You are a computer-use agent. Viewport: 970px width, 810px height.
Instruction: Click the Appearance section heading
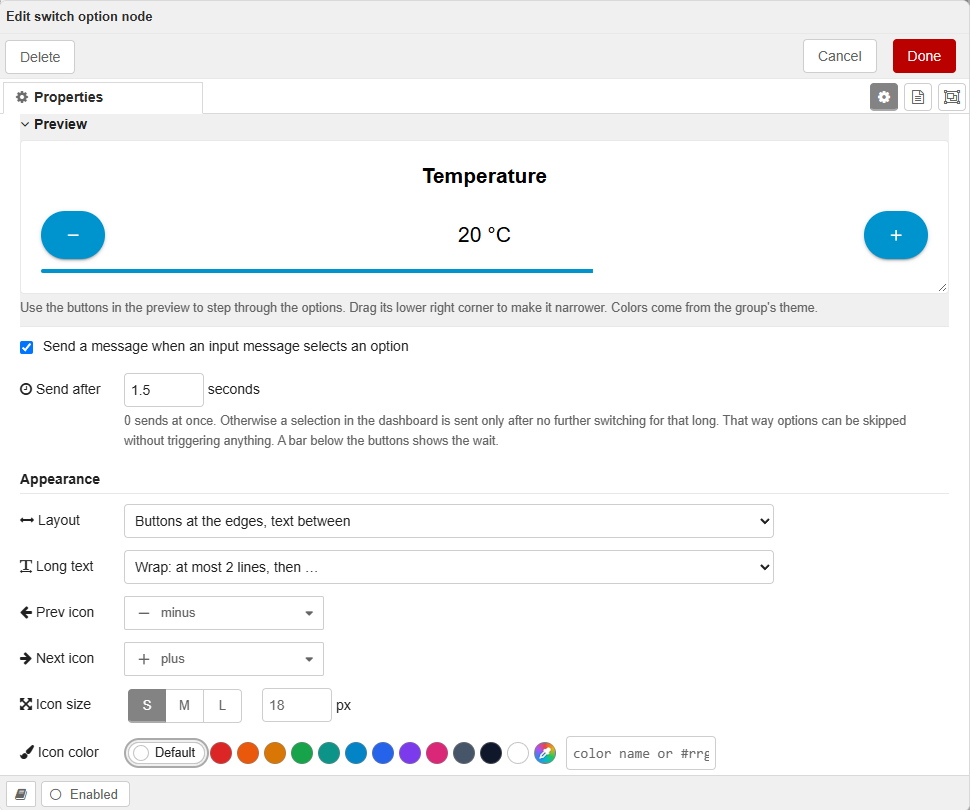(x=60, y=480)
